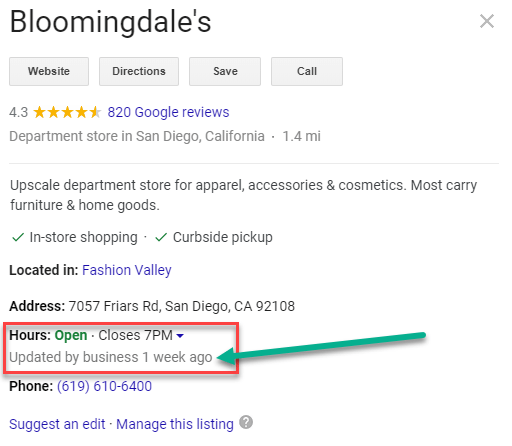
Task: Open the Fashion Valley link
Action: pyautogui.click(x=127, y=270)
